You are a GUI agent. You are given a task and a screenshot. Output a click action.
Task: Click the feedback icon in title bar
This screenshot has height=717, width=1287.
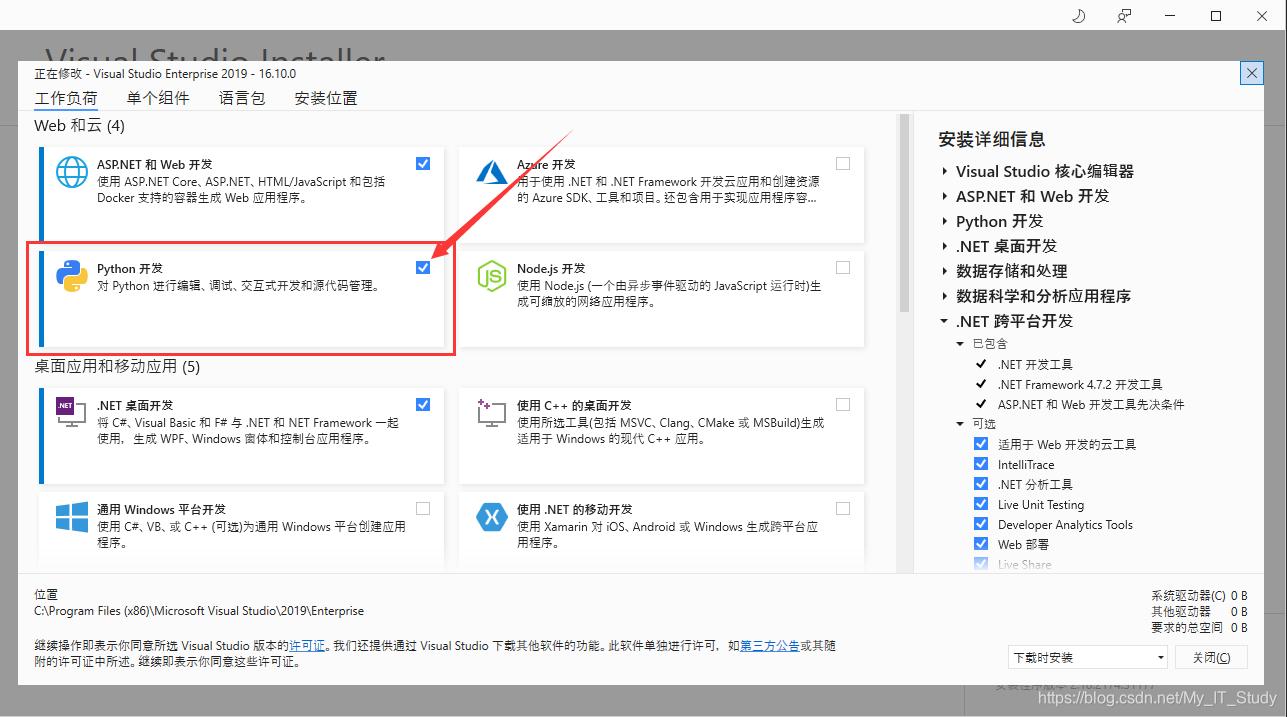click(x=1125, y=16)
